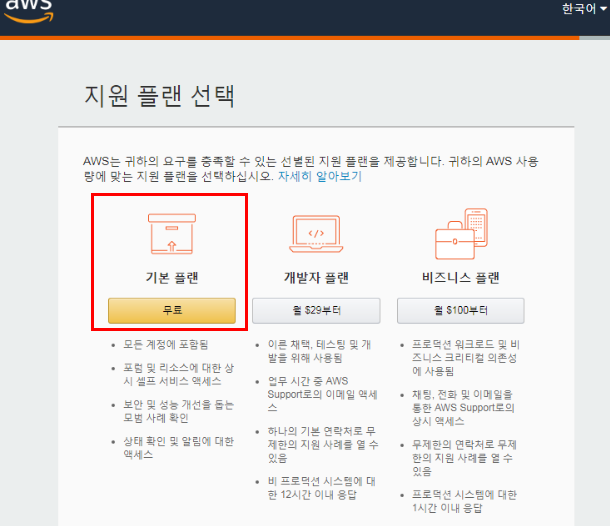Click the 월 $100부터 button
This screenshot has height=526, width=610.
(x=461, y=310)
